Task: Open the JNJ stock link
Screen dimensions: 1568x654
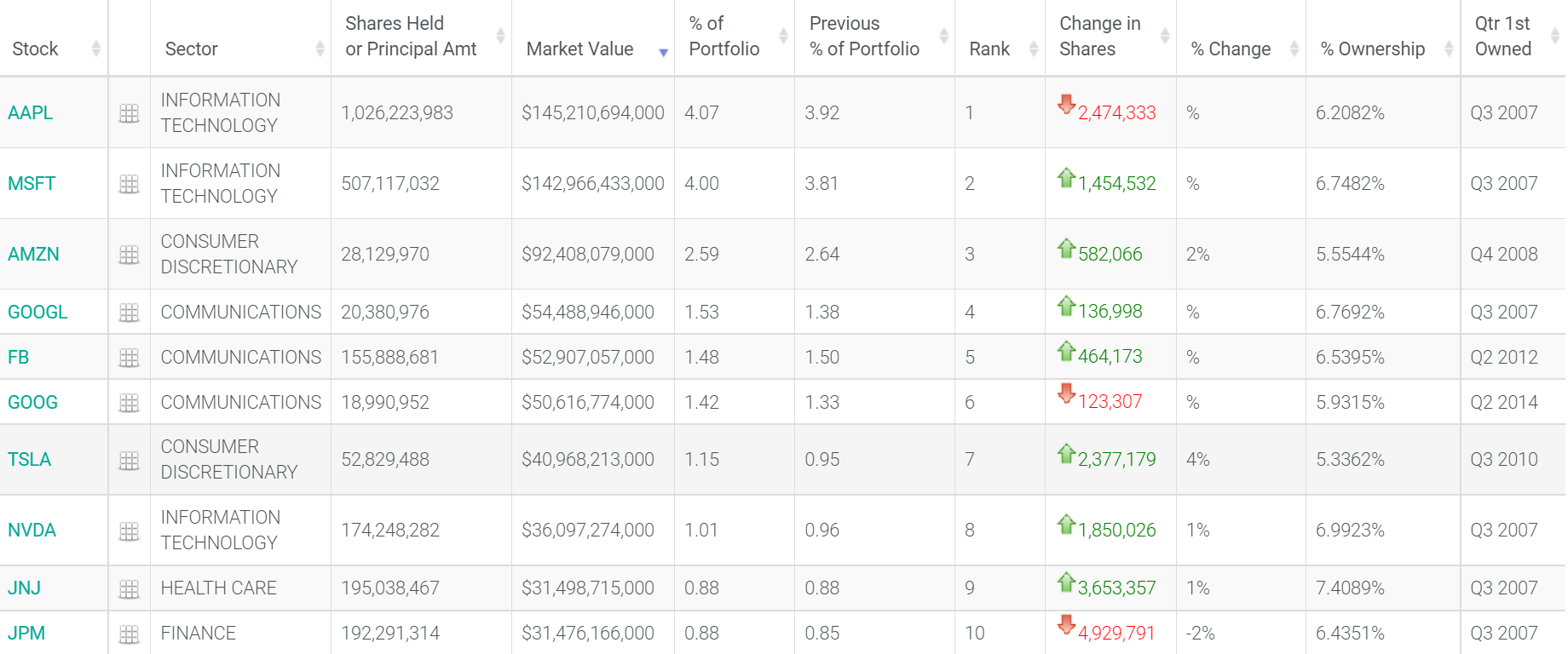Action: click(x=24, y=588)
